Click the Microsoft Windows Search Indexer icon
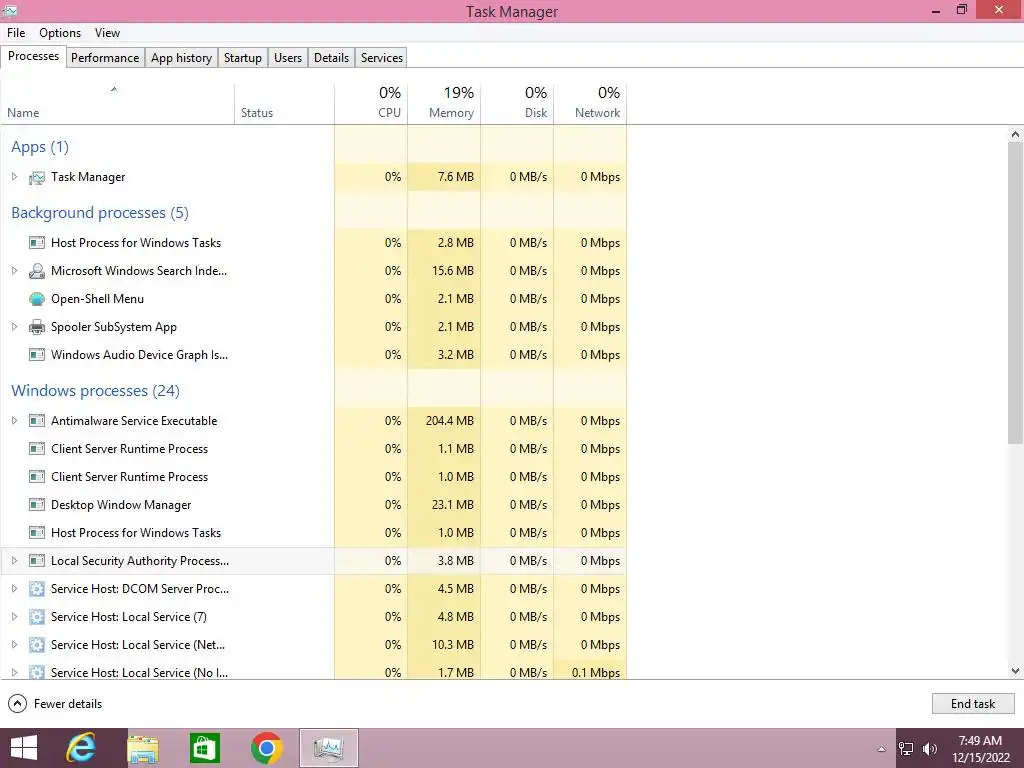1024x768 pixels. [37, 271]
